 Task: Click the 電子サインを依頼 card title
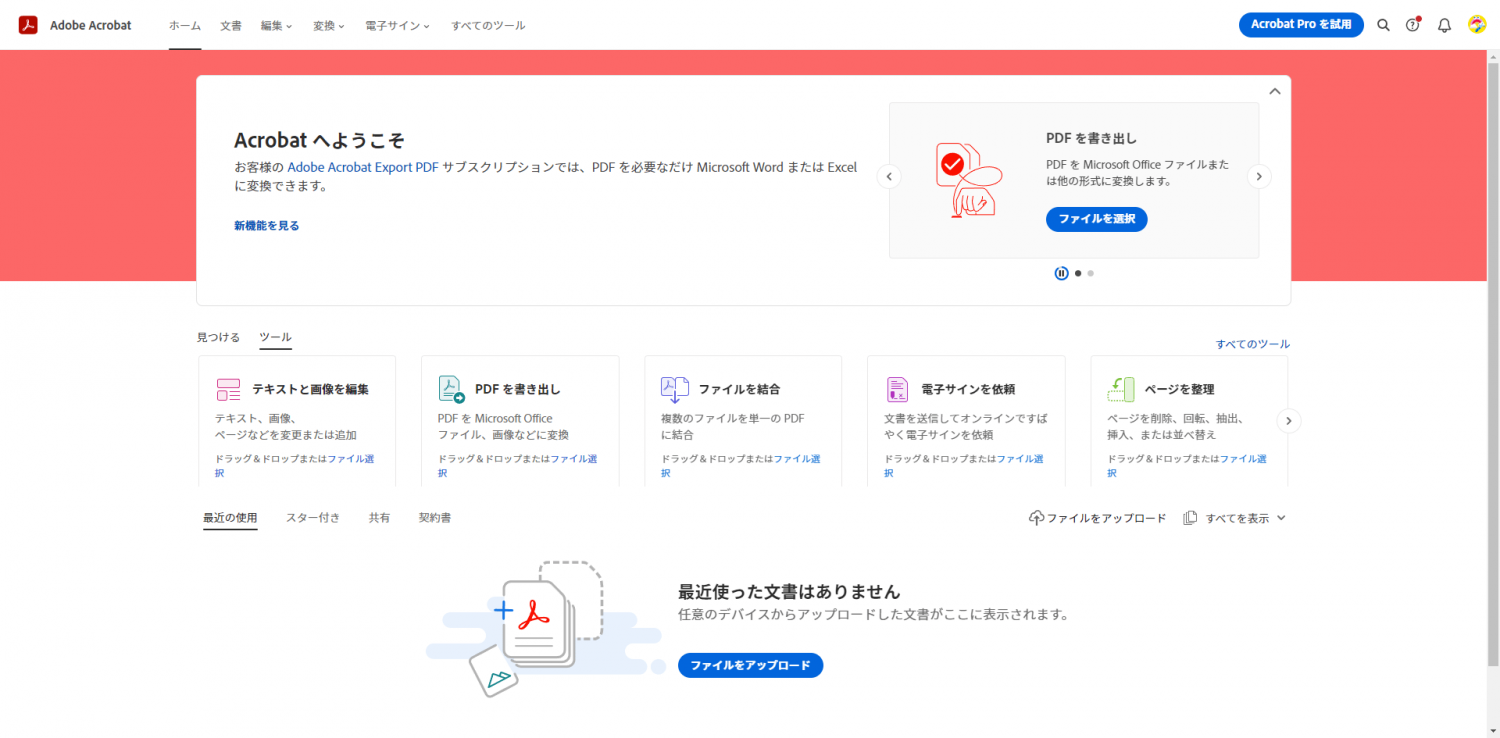click(968, 389)
